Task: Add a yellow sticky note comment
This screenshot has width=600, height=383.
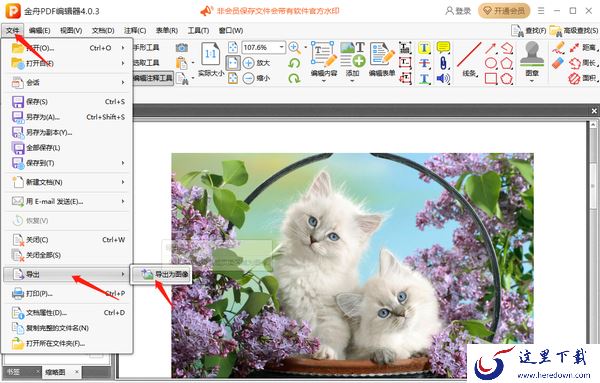Action: (x=443, y=47)
